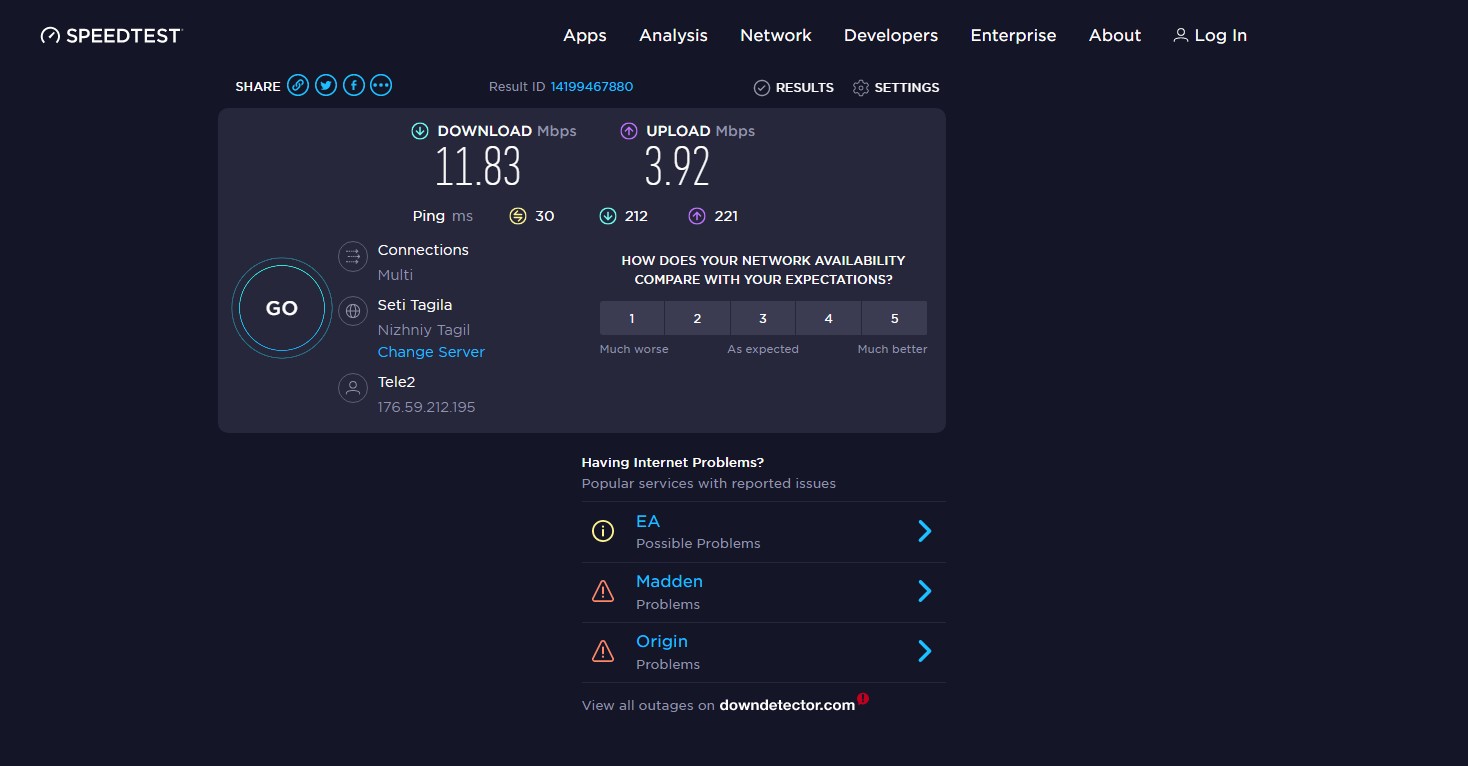This screenshot has width=1468, height=766.
Task: Click the Multi connections value
Action: (x=395, y=275)
